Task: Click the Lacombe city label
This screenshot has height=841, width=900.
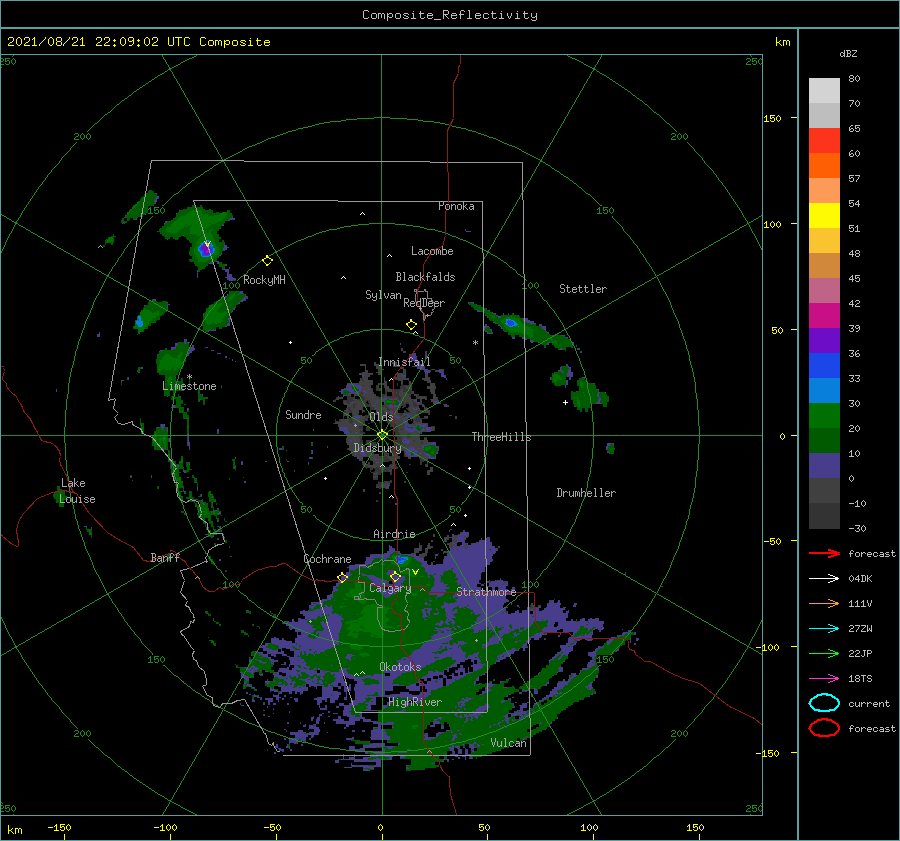Action: (x=432, y=251)
